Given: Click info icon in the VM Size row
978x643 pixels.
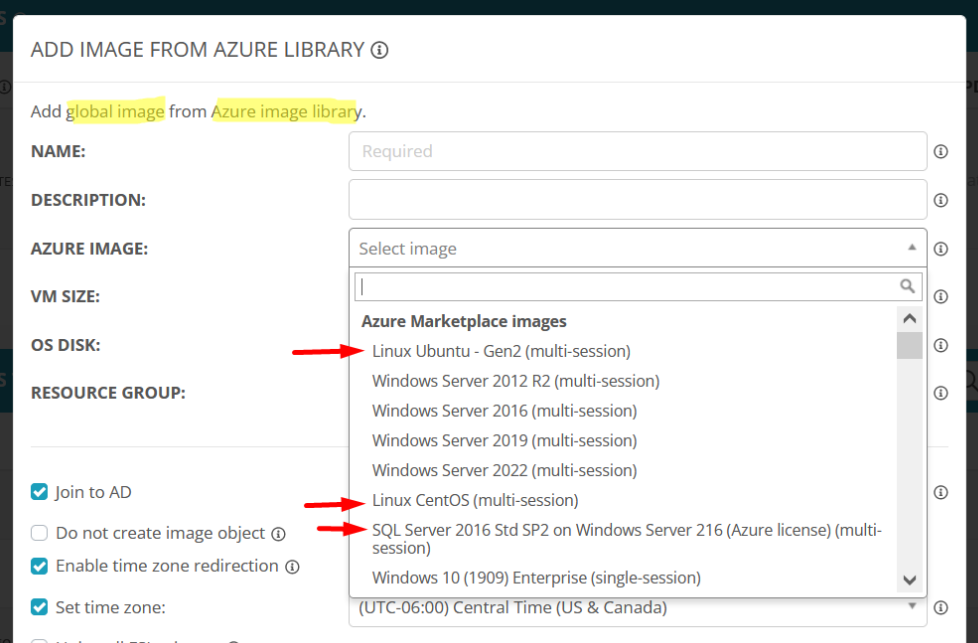Looking at the screenshot, I should pos(940,297).
